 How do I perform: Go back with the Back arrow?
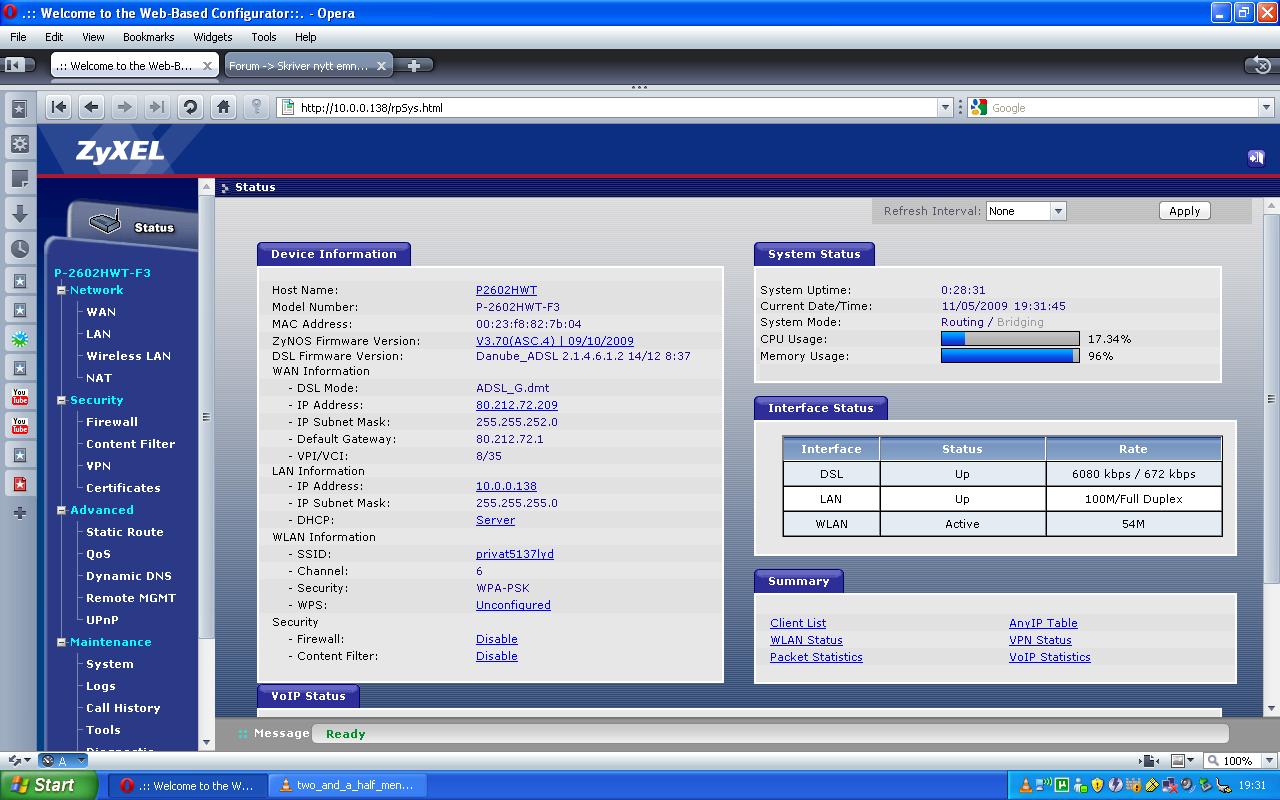click(91, 107)
